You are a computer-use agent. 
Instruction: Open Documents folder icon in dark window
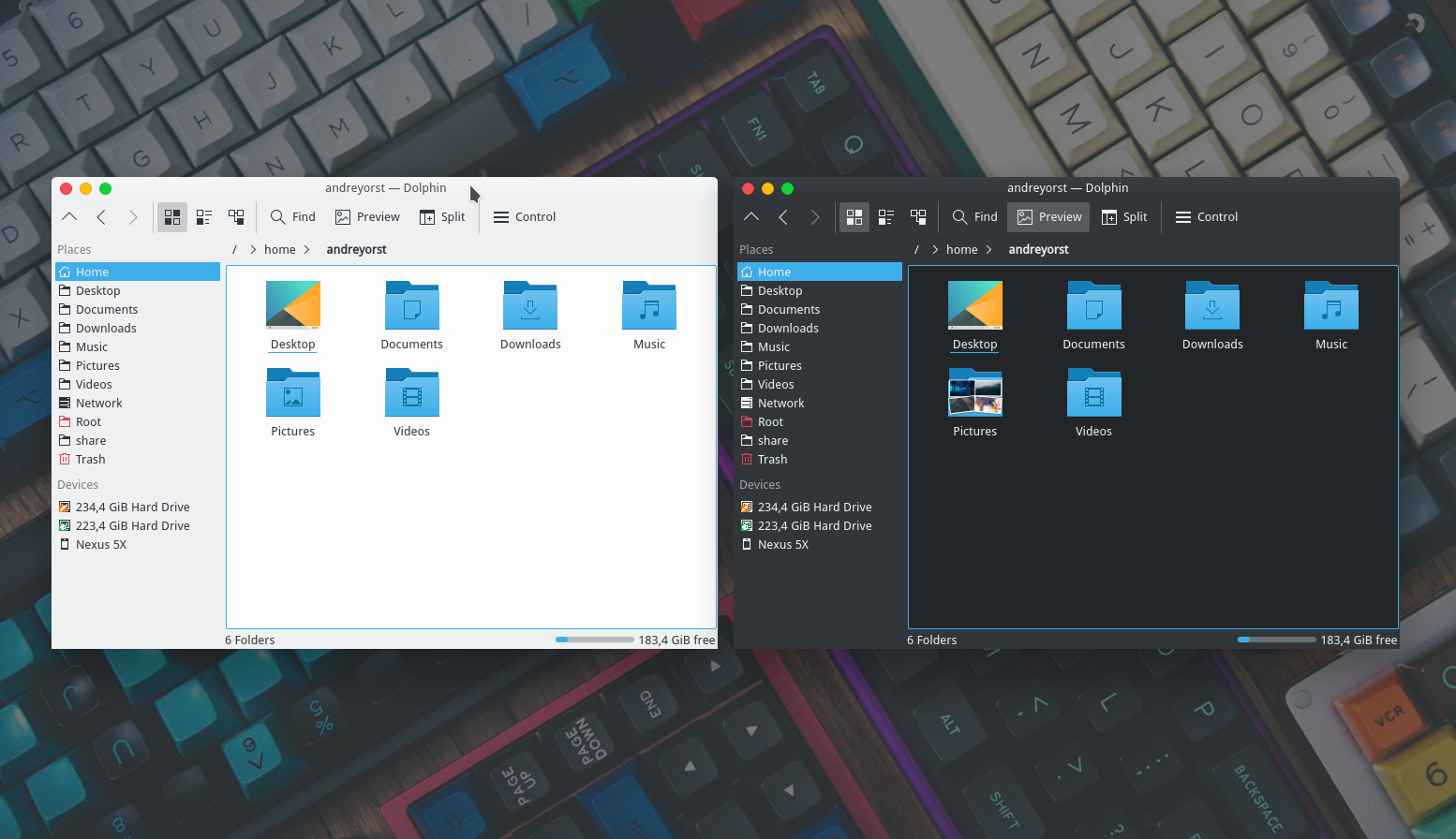point(1094,305)
